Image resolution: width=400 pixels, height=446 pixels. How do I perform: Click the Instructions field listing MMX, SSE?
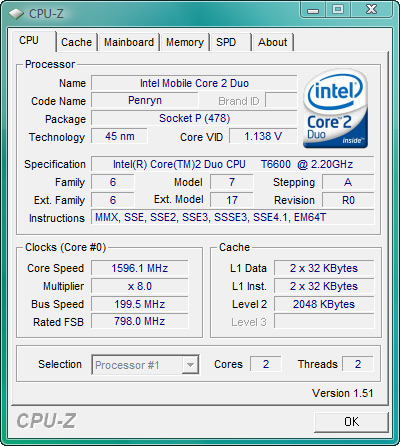[233, 217]
